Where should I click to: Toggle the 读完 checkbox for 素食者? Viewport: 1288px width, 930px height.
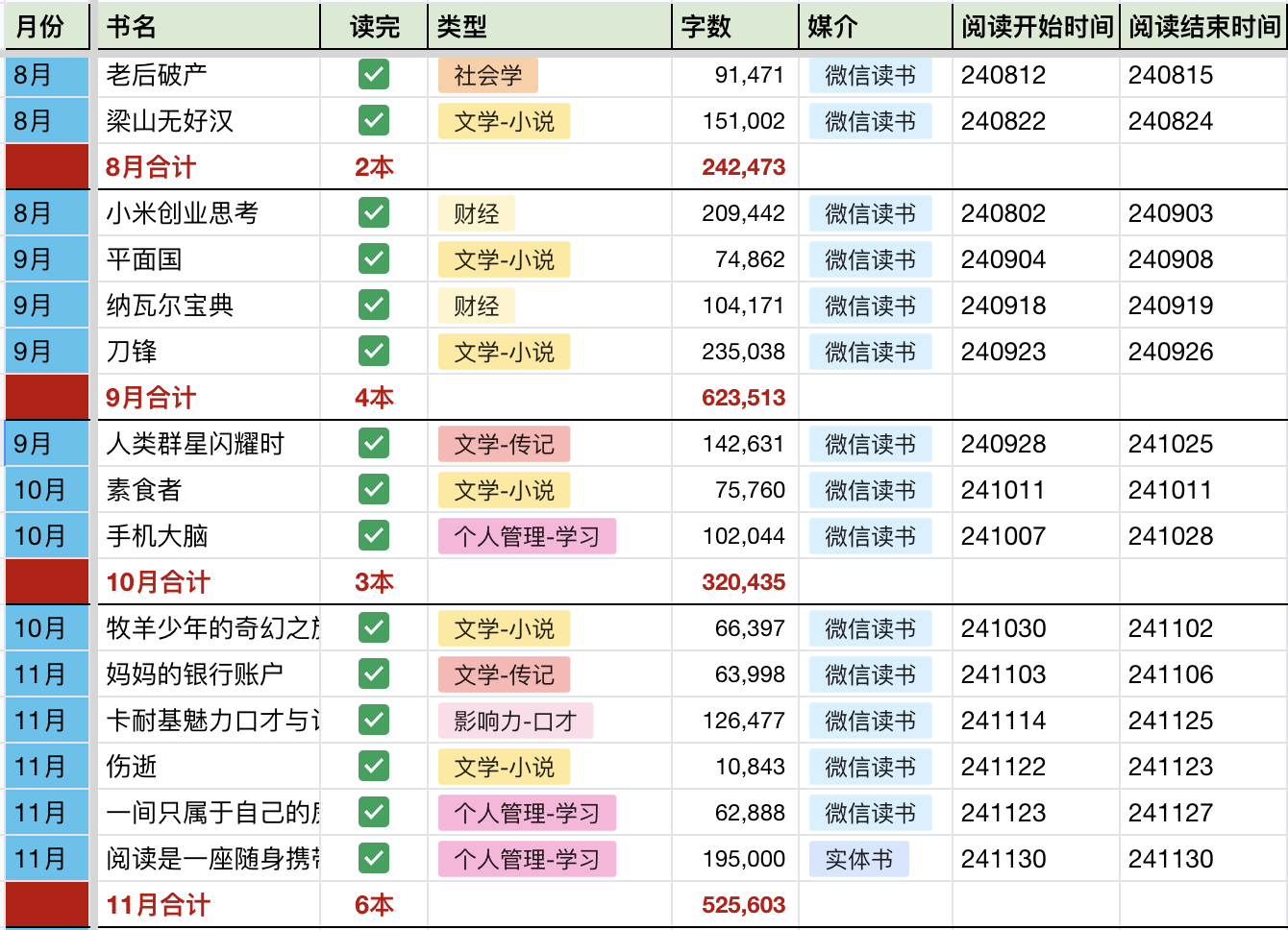coord(374,490)
